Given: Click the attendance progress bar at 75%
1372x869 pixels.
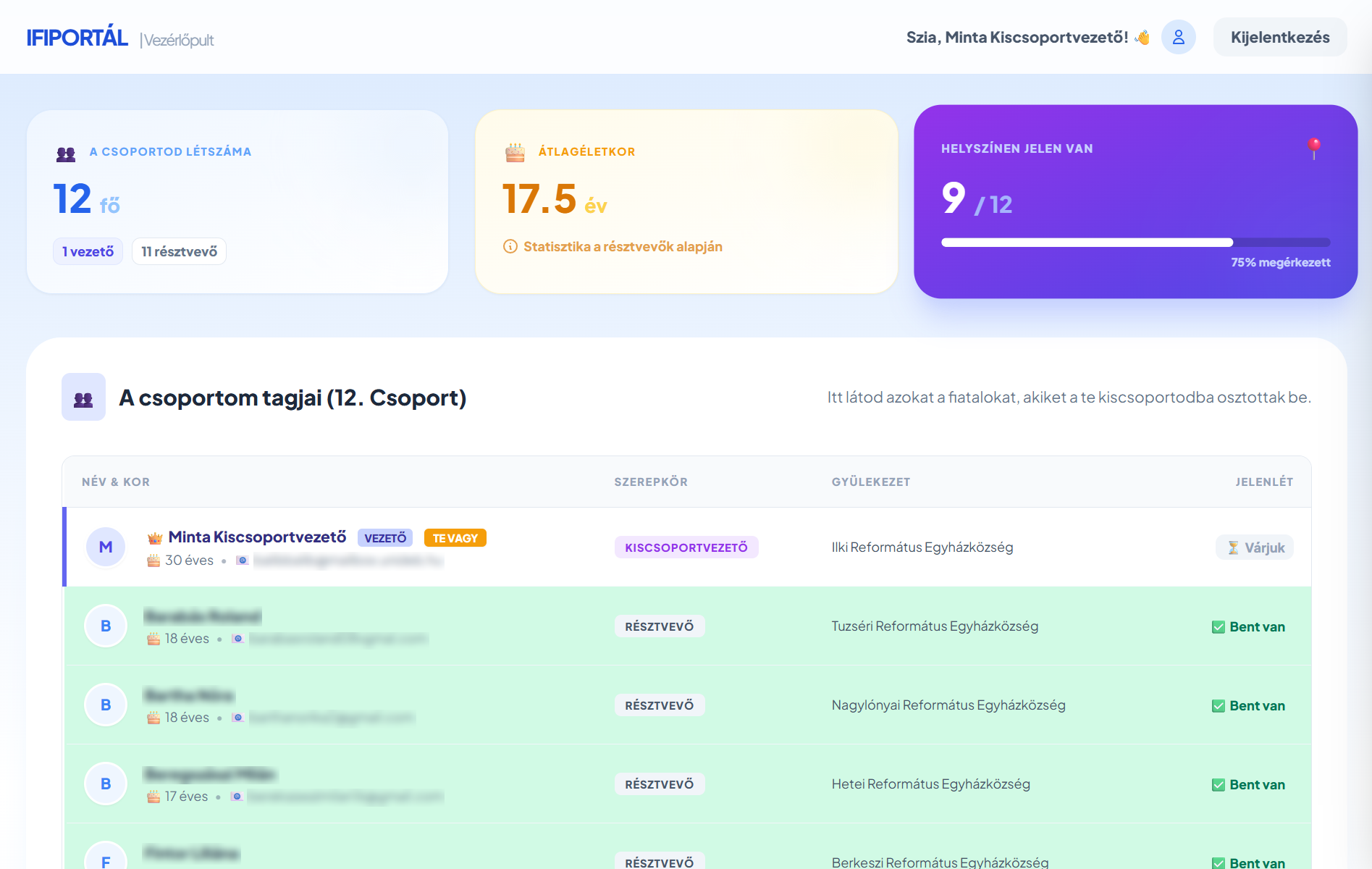Looking at the screenshot, I should tap(1136, 243).
